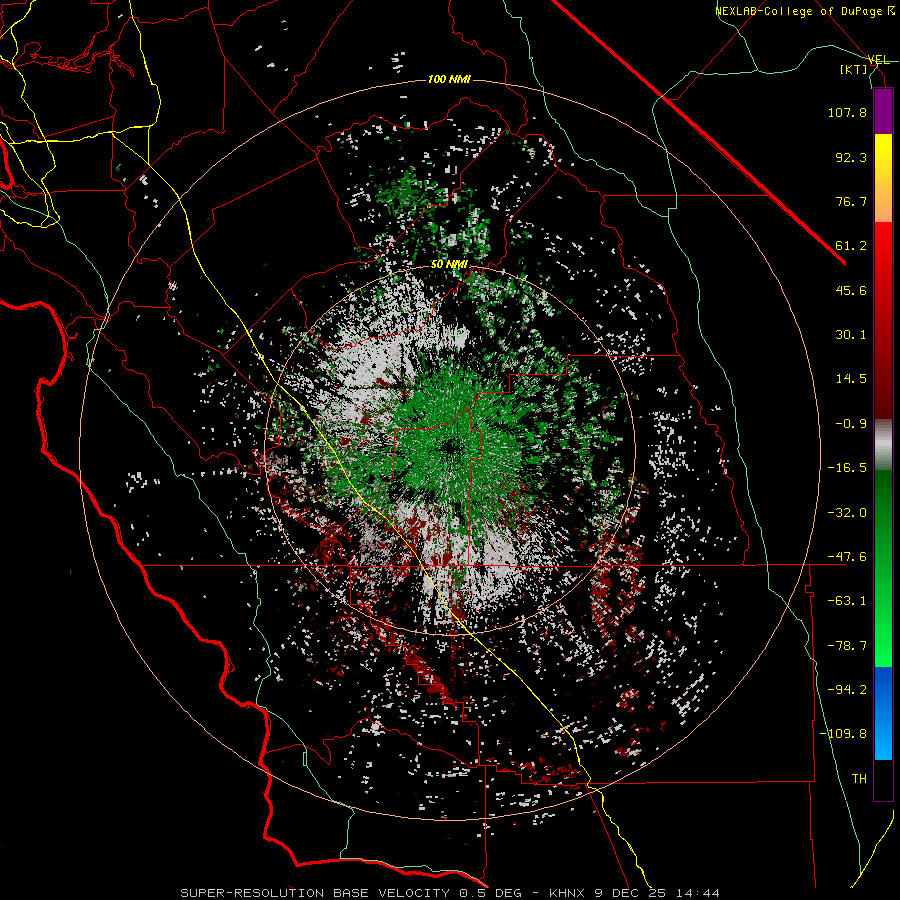Image resolution: width=900 pixels, height=900 pixels.
Task: Click the -63.1 velocity scale value
Action: [x=847, y=601]
